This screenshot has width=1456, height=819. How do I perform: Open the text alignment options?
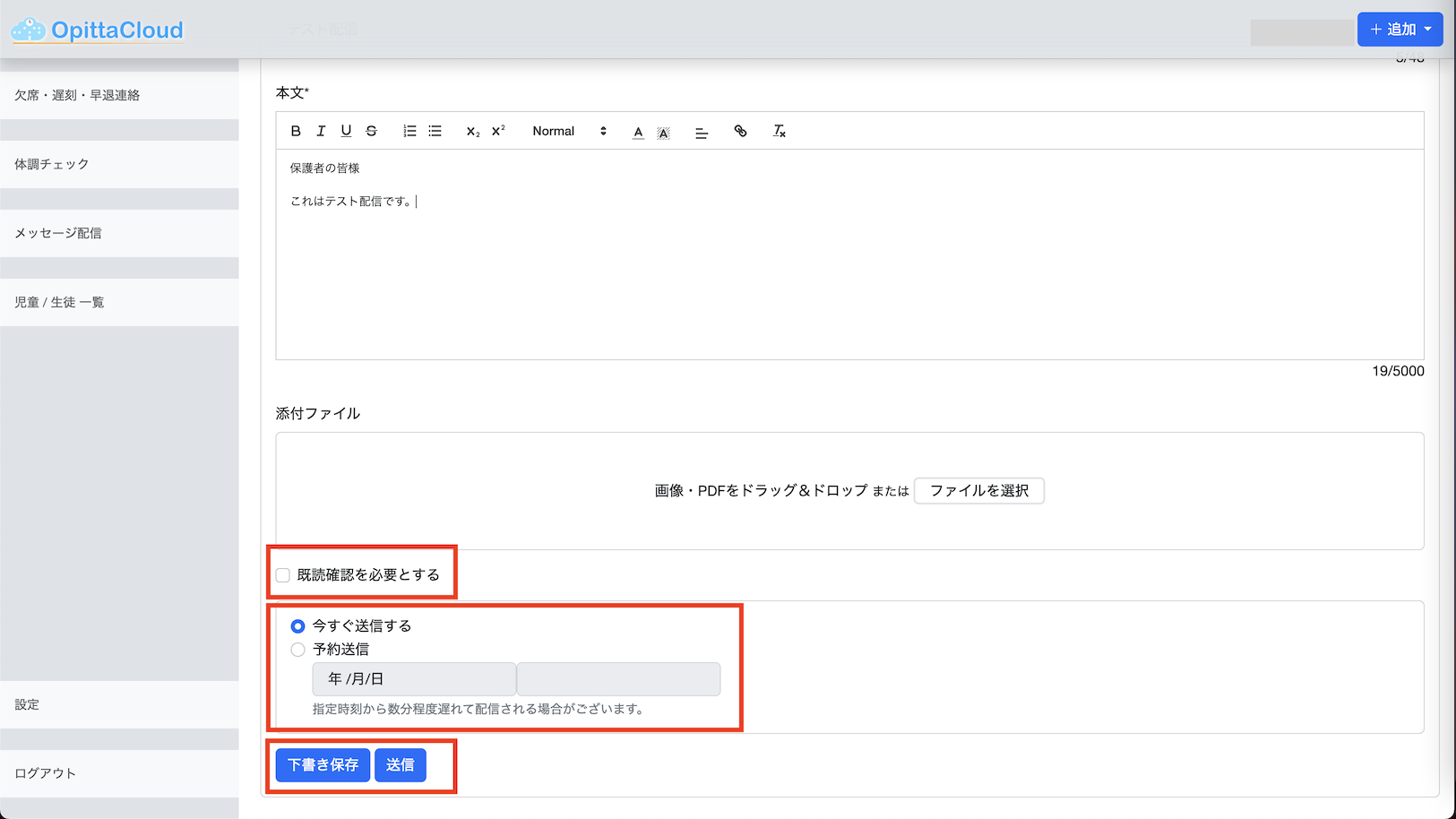tap(702, 132)
